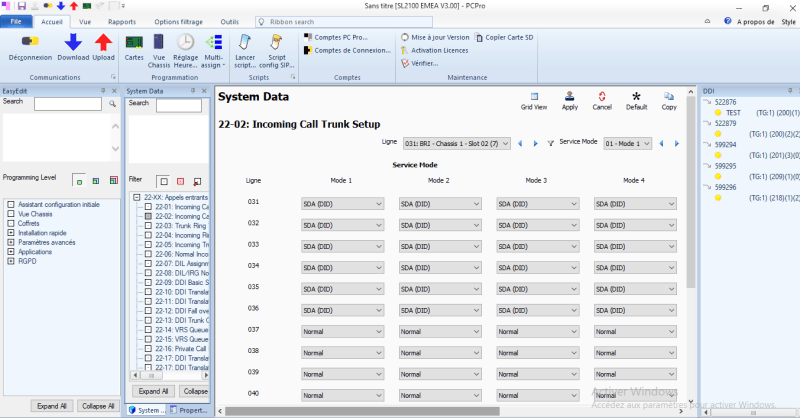Click Mise à jour Version
The image size is (800, 418).
click(435, 37)
